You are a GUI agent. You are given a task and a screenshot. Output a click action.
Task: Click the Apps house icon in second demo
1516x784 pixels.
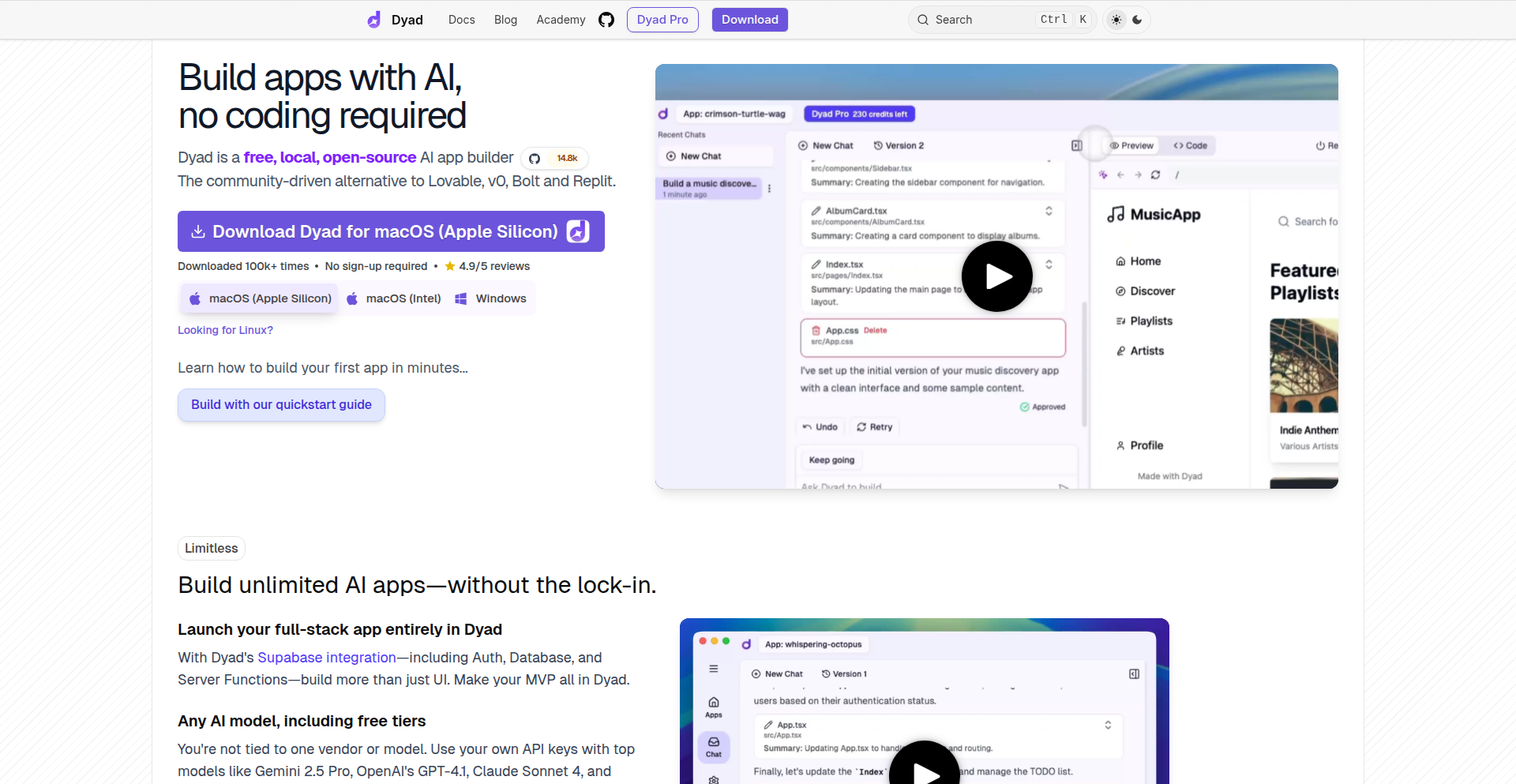click(x=714, y=707)
